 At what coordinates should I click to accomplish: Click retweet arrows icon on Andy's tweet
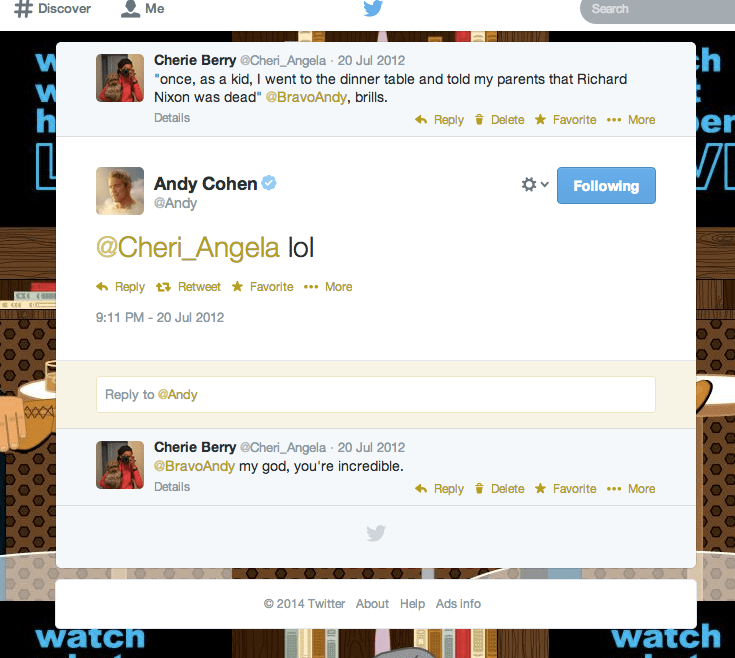click(x=164, y=287)
